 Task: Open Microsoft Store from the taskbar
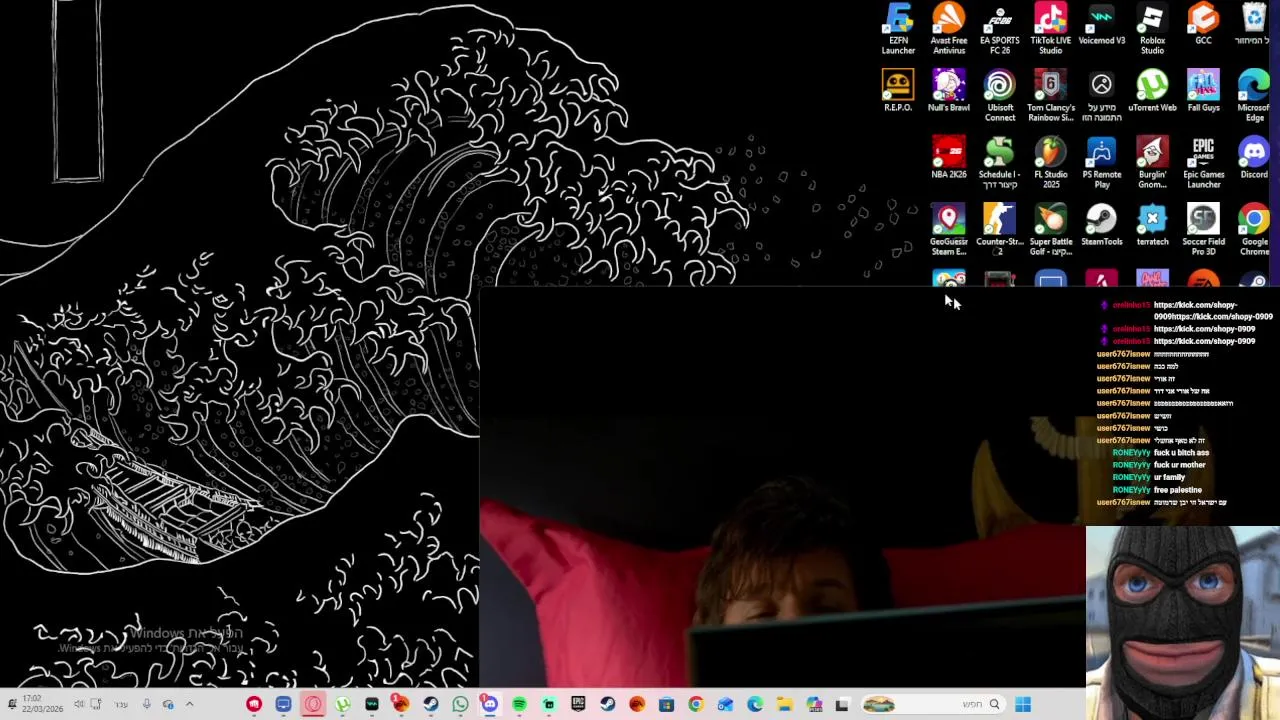point(666,705)
